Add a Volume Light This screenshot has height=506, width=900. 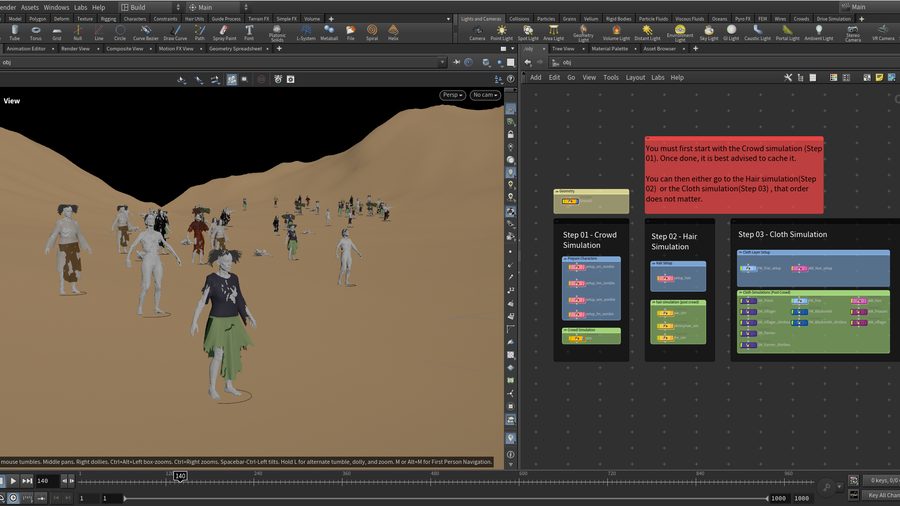pyautogui.click(x=616, y=32)
